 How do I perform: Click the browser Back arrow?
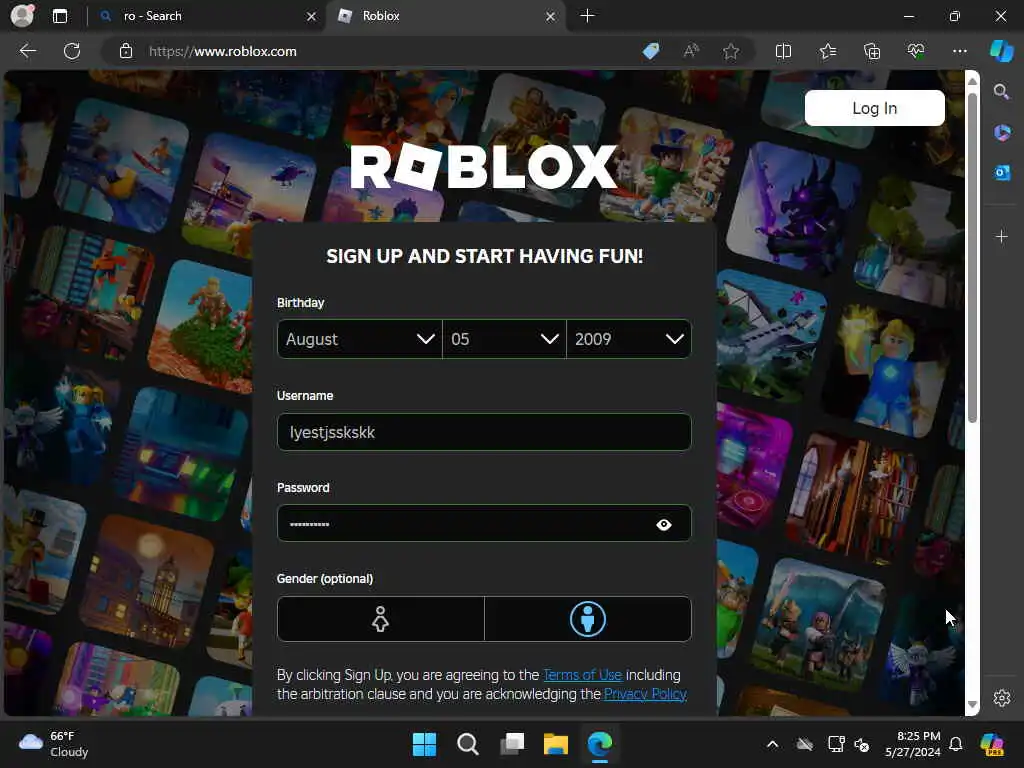(x=28, y=51)
